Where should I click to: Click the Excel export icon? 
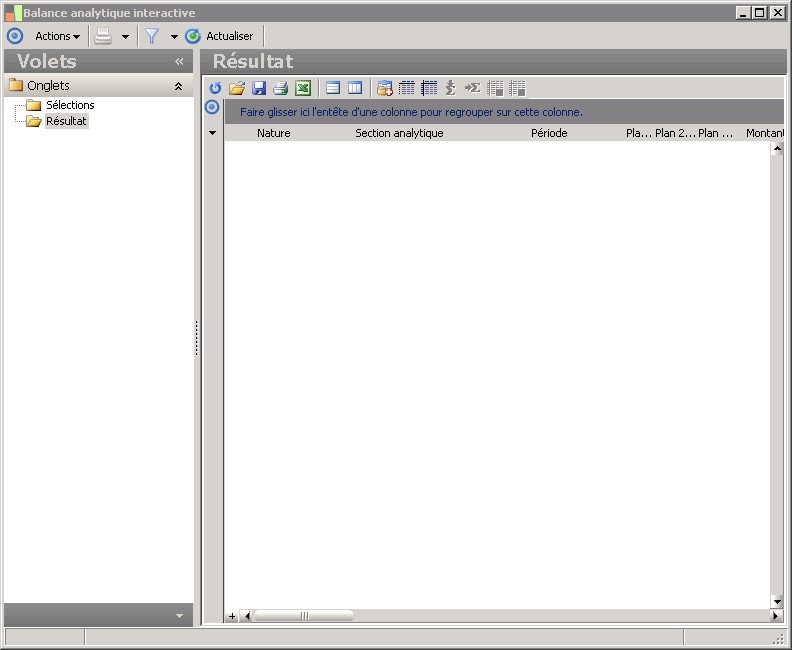pyautogui.click(x=303, y=88)
